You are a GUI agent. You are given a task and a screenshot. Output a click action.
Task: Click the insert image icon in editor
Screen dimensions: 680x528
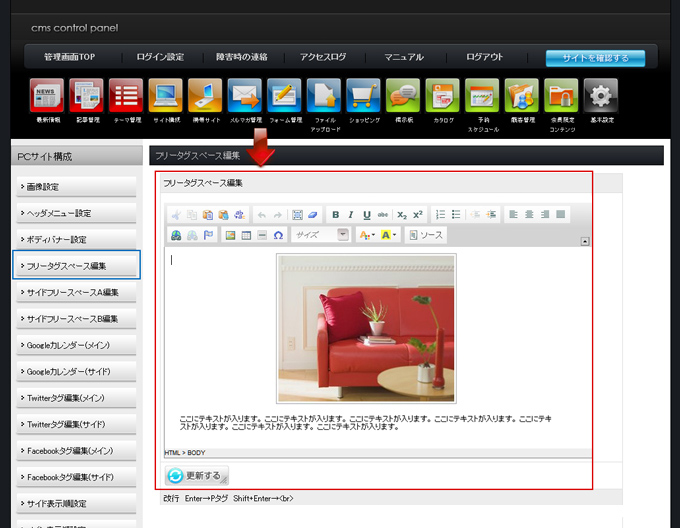tap(230, 235)
